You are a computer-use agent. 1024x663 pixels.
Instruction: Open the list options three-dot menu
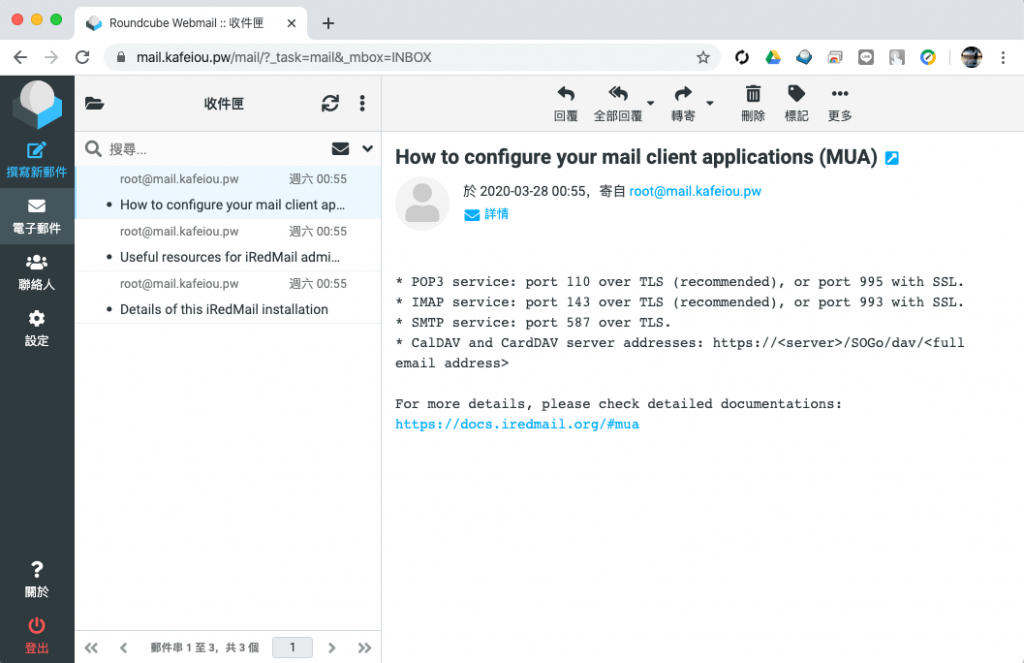[x=362, y=103]
